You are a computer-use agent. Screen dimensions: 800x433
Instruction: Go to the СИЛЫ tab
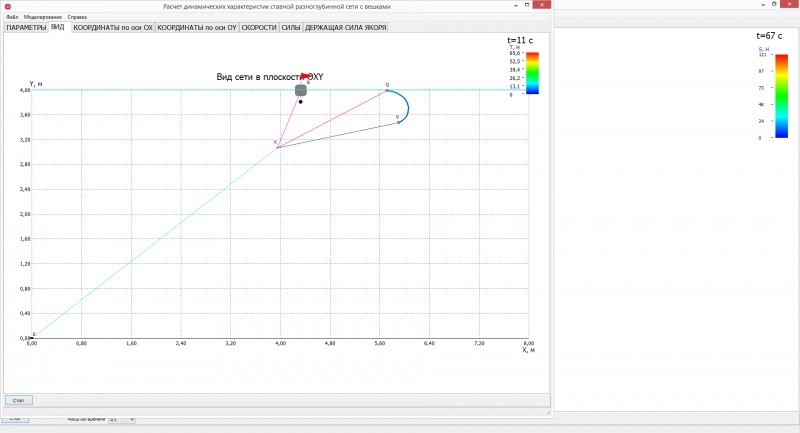click(x=291, y=28)
